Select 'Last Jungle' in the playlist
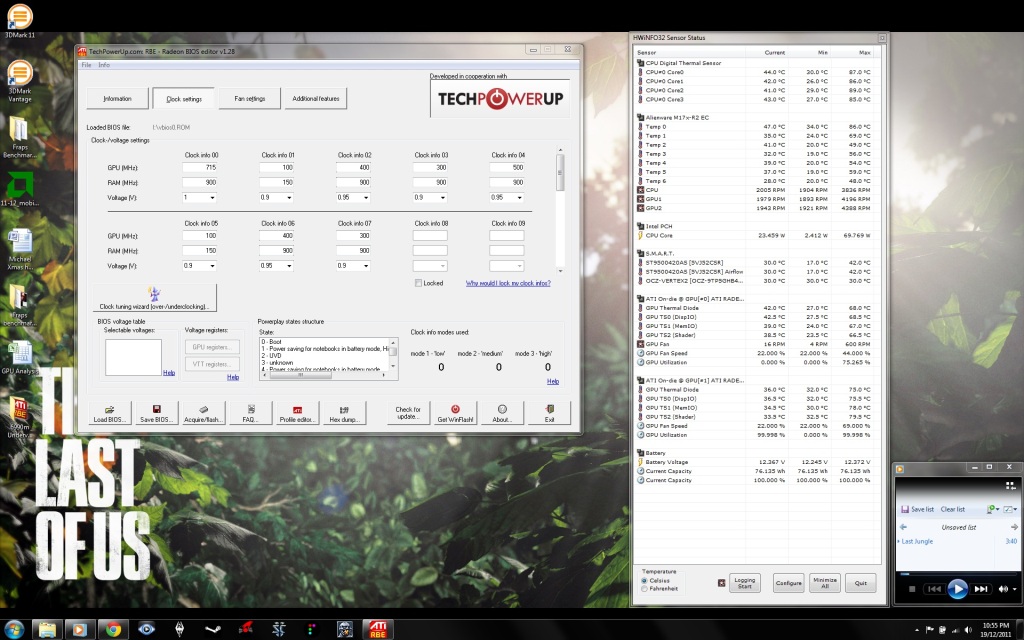 pos(918,541)
